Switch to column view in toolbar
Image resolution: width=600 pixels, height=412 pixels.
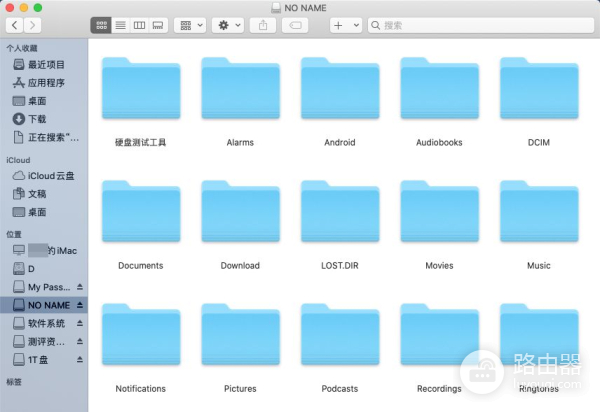(x=139, y=24)
